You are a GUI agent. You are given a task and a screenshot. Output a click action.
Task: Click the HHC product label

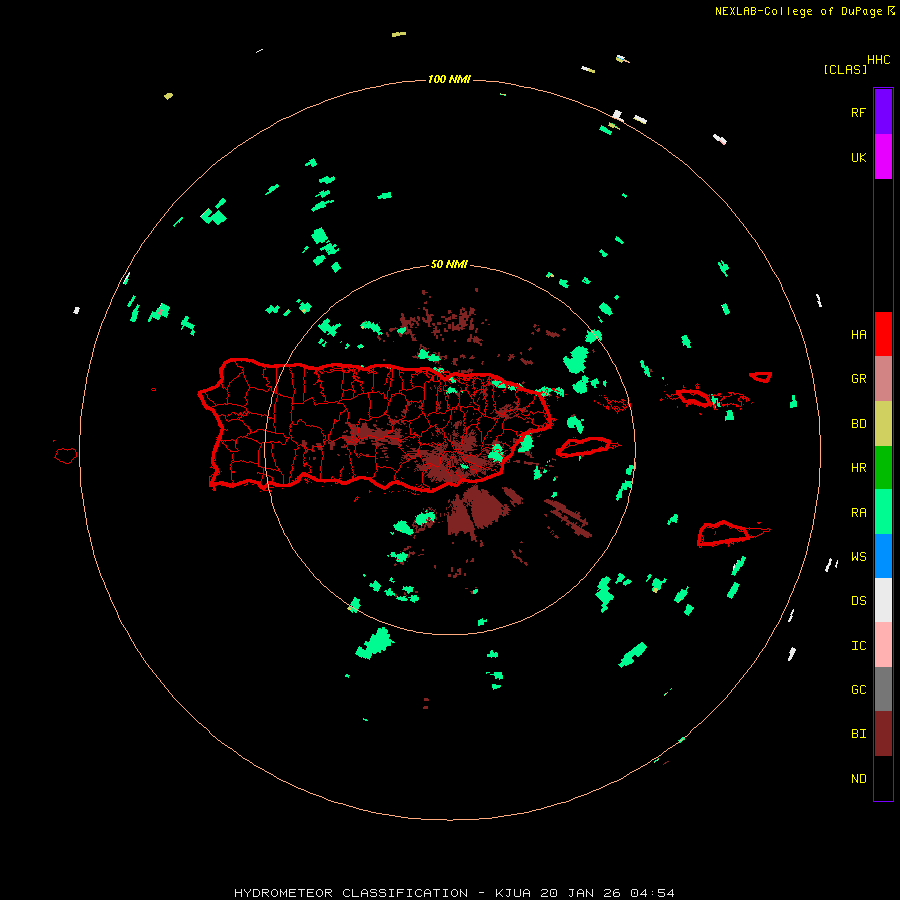pyautogui.click(x=878, y=59)
